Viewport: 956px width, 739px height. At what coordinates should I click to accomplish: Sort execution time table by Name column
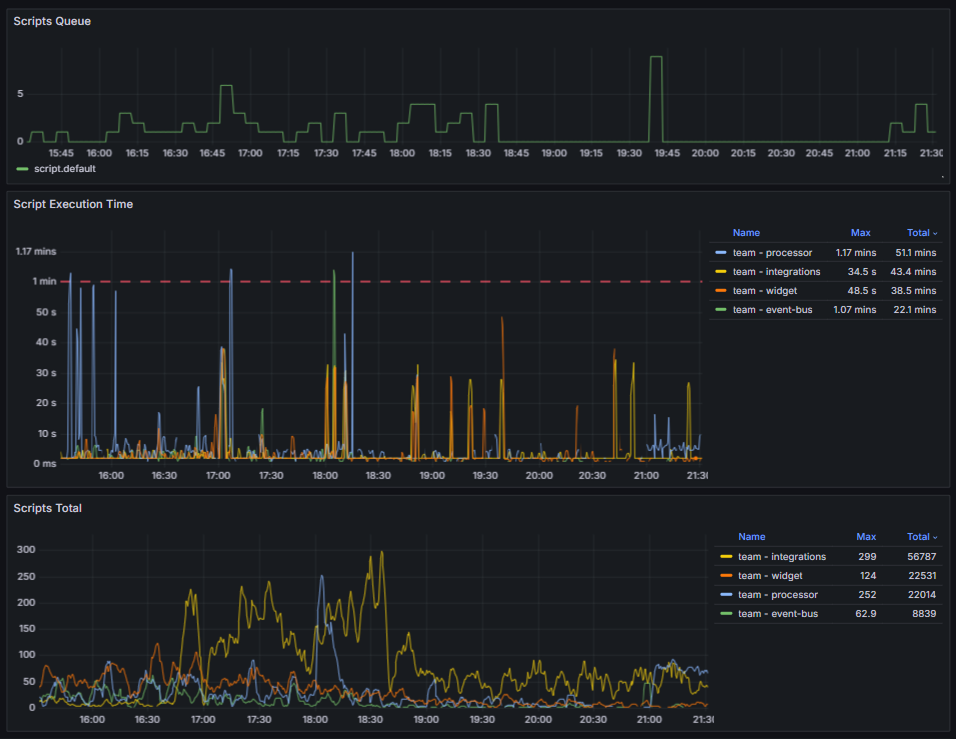[746, 232]
